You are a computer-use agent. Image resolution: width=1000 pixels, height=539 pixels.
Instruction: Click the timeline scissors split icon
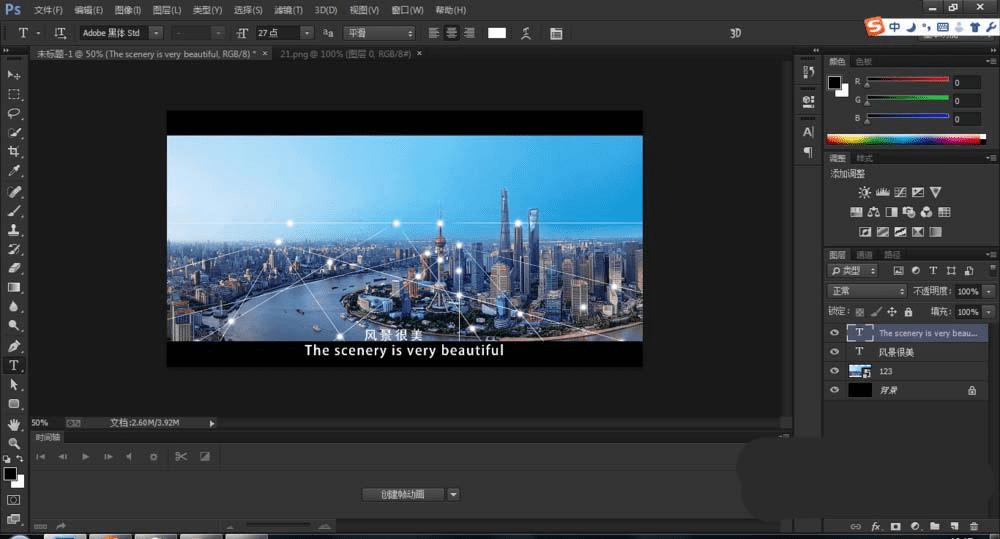pos(181,457)
